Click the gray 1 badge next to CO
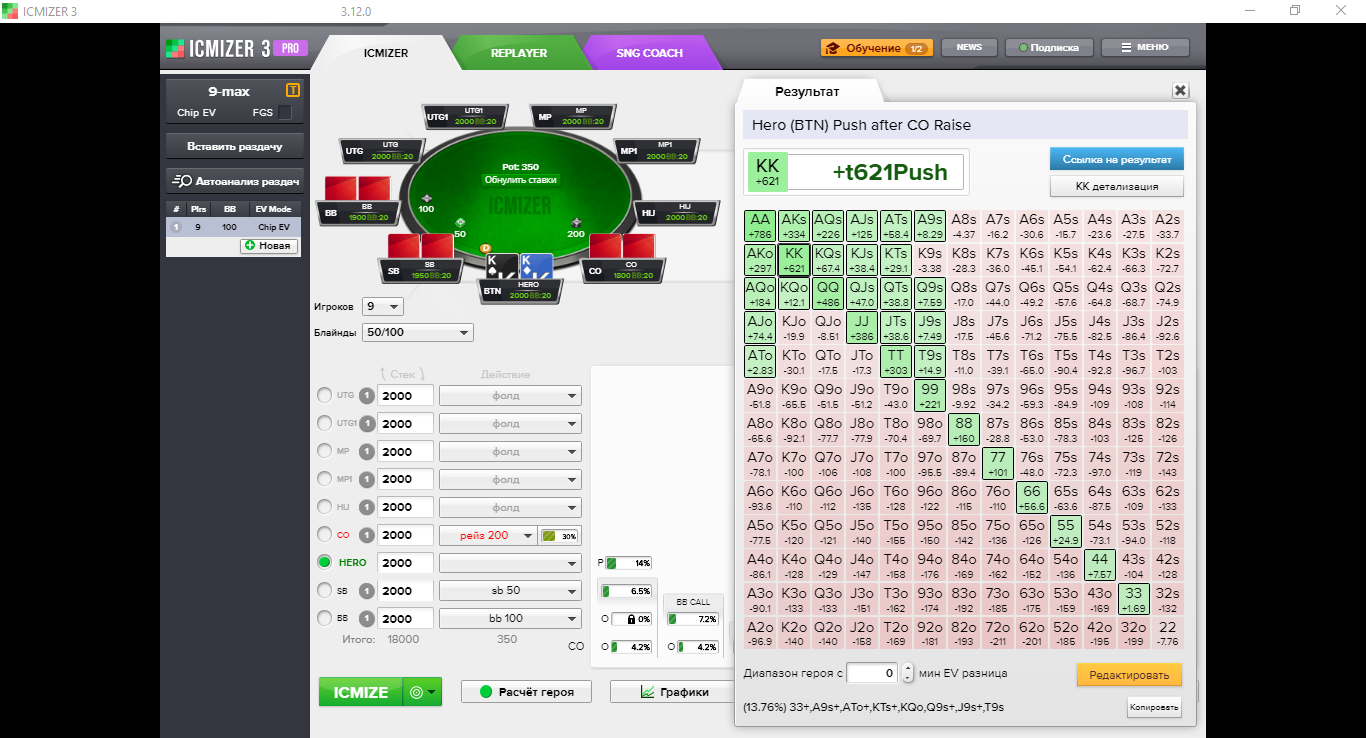Screen dimensions: 1366x738 367,535
